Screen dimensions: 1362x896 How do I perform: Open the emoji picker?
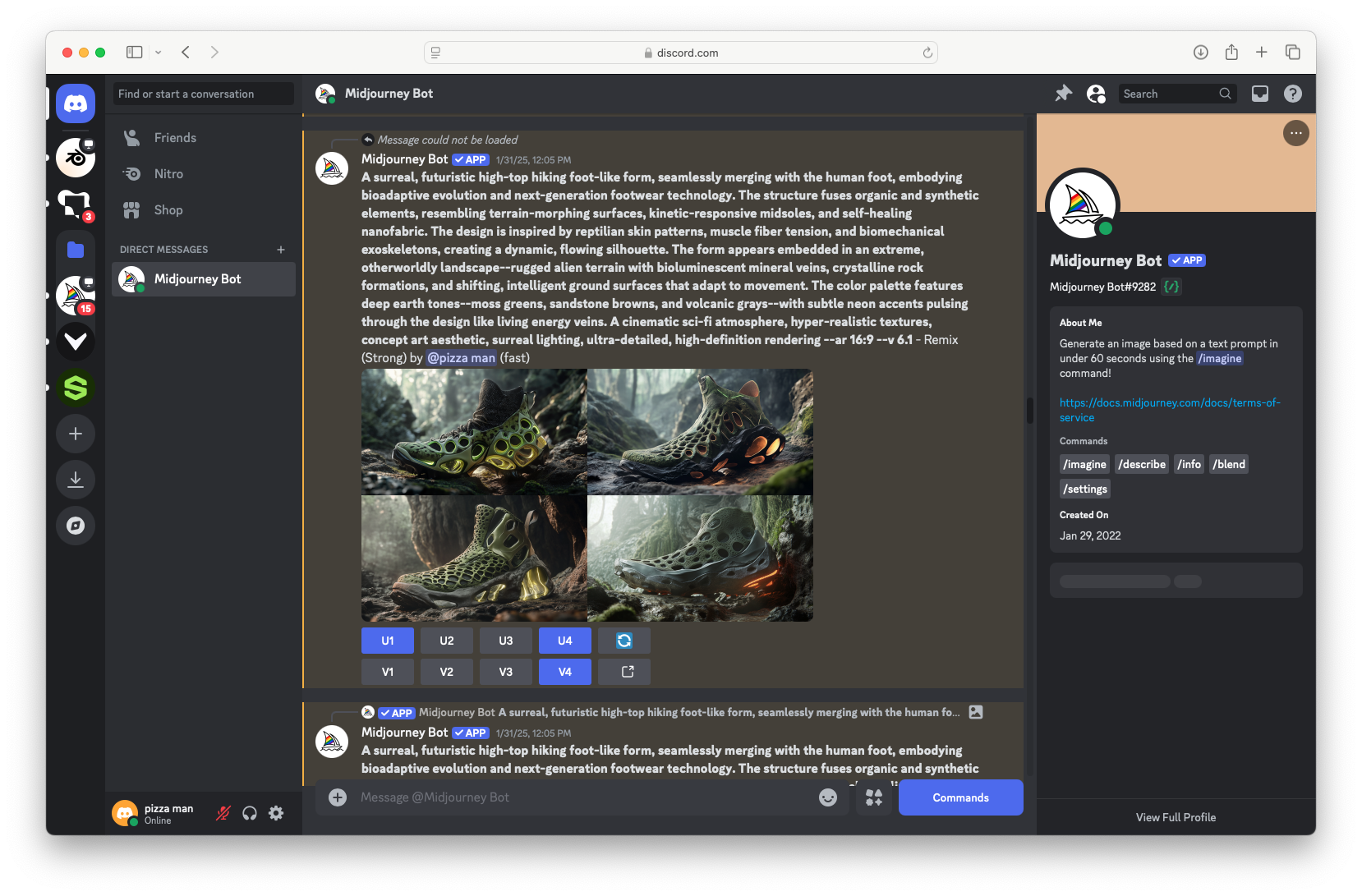(x=828, y=797)
